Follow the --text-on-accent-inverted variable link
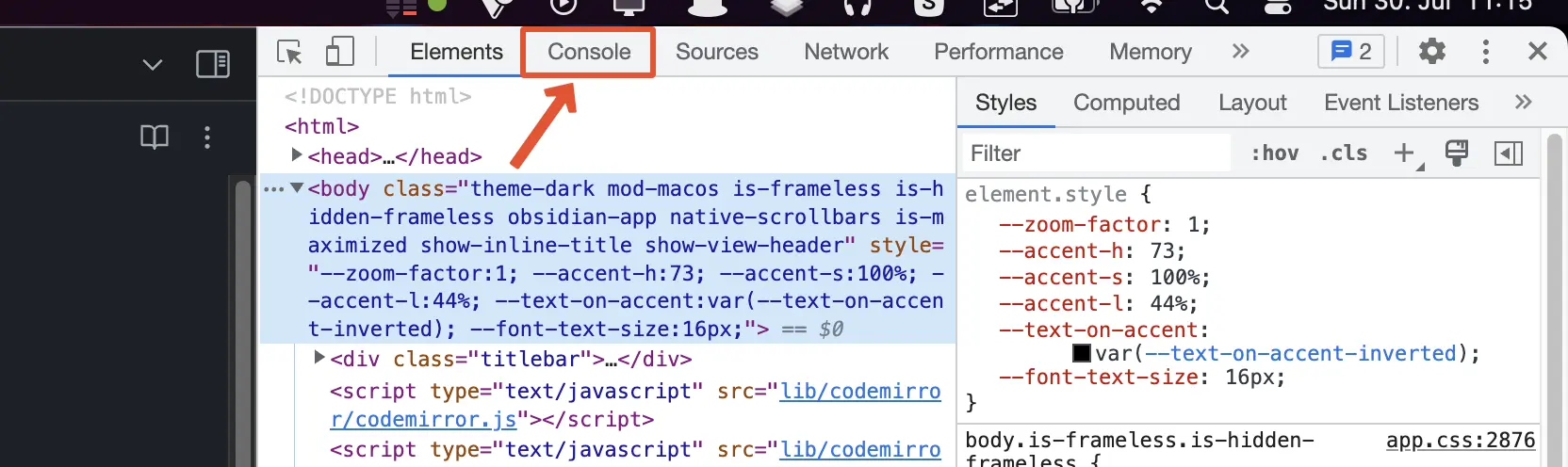1568x467 pixels. coord(1300,353)
